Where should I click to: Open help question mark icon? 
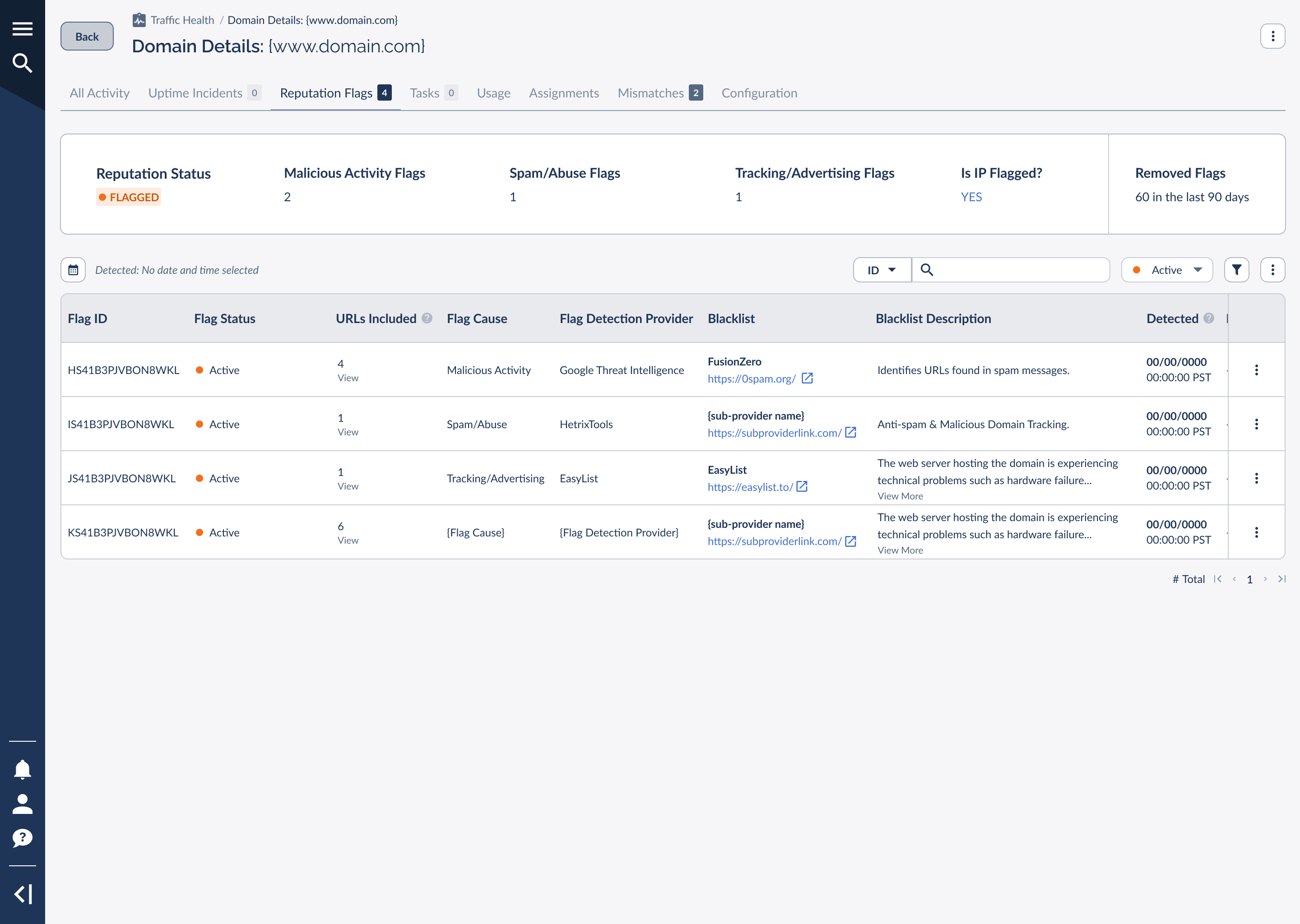click(22, 838)
